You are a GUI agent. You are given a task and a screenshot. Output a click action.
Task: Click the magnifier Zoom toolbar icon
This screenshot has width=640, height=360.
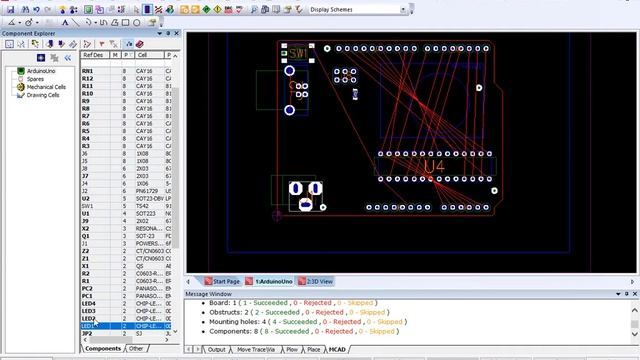point(253,9)
